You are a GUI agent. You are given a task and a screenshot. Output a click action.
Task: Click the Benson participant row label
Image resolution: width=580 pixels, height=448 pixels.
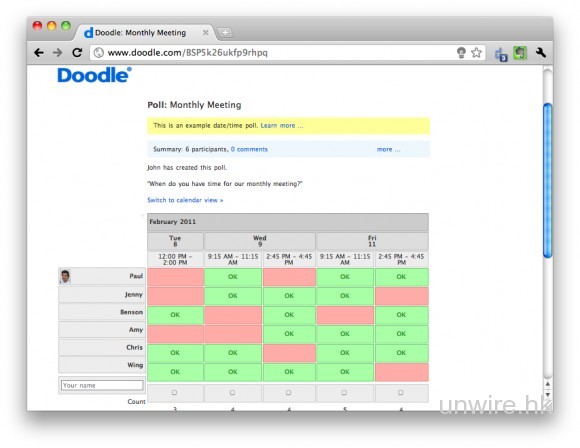pos(102,312)
